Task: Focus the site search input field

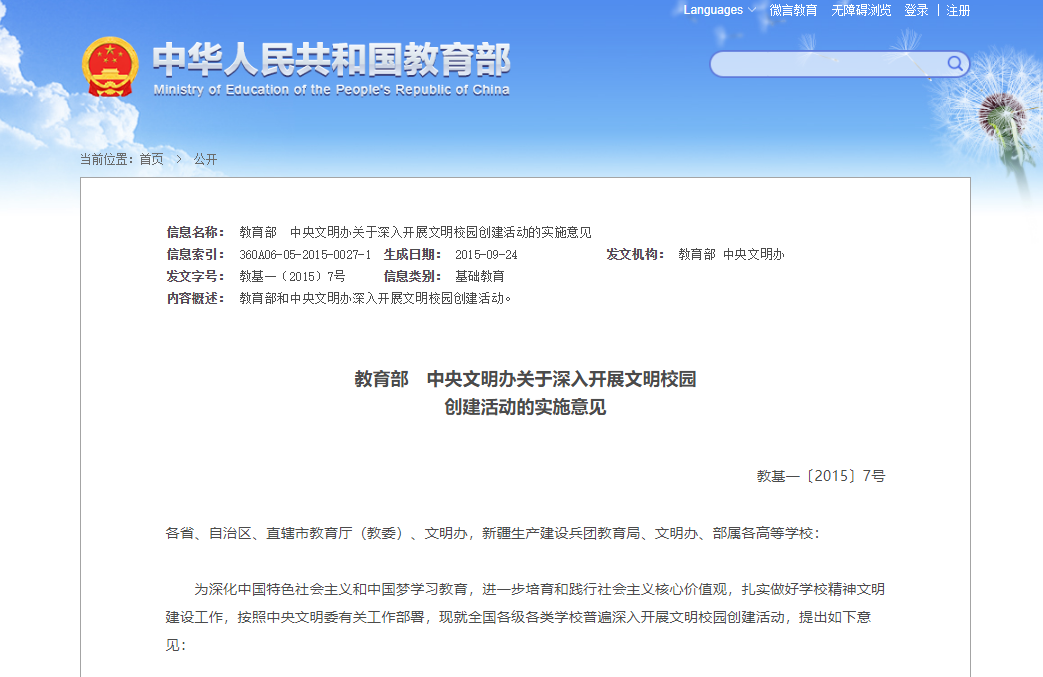Action: pos(828,64)
